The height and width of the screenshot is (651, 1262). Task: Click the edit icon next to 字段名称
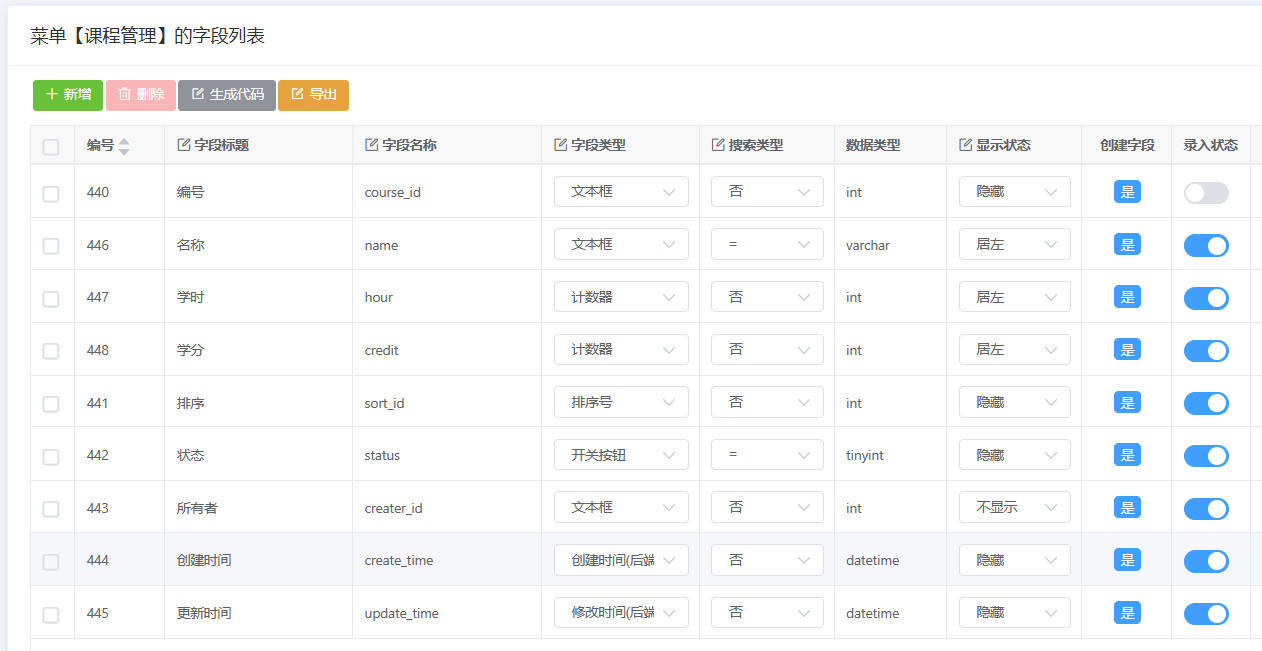coord(371,145)
